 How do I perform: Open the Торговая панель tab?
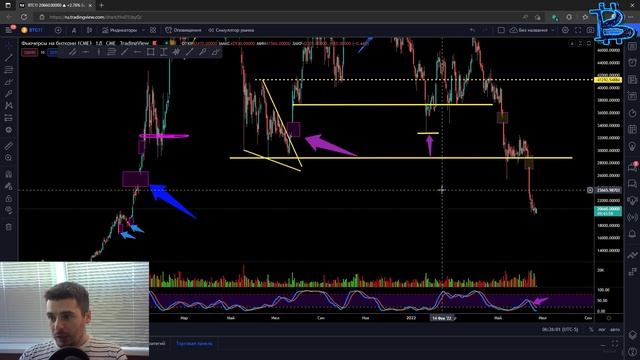(x=194, y=344)
